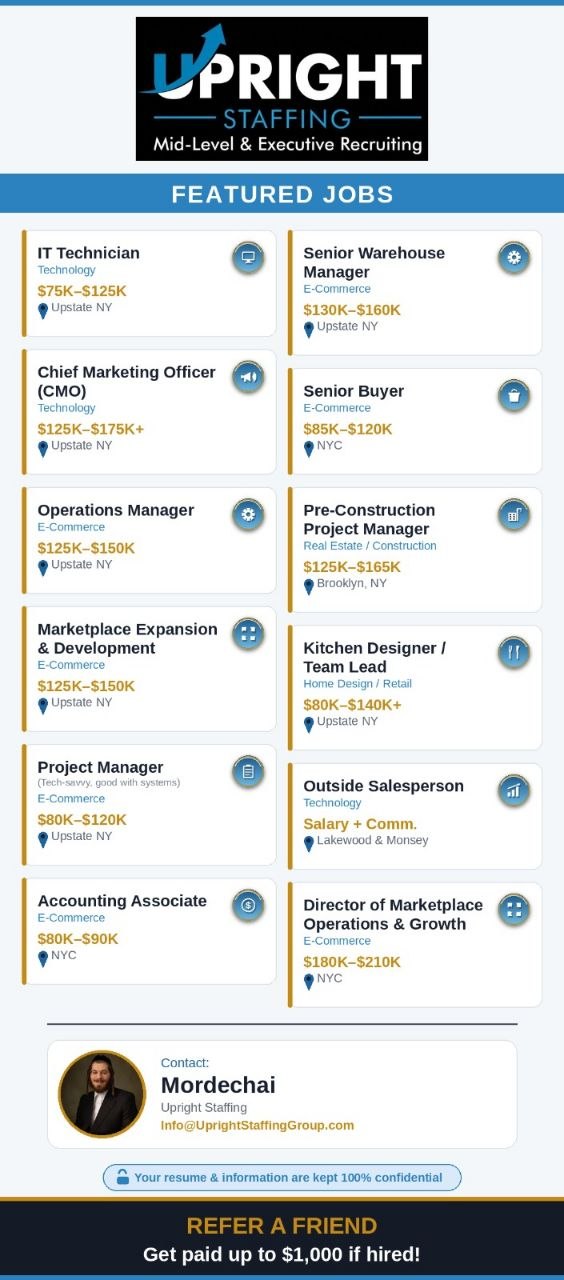564x1280 pixels.
Task: Click the building icon on Pre-Construction Project Manager card
Action: pos(514,515)
